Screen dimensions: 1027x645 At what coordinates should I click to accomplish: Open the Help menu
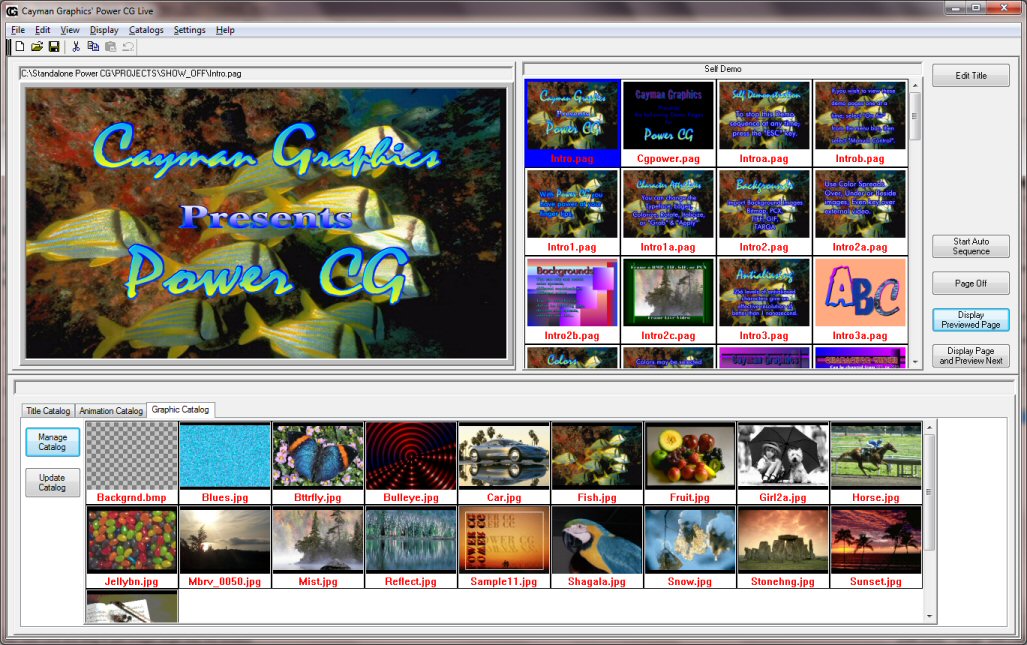click(x=225, y=30)
